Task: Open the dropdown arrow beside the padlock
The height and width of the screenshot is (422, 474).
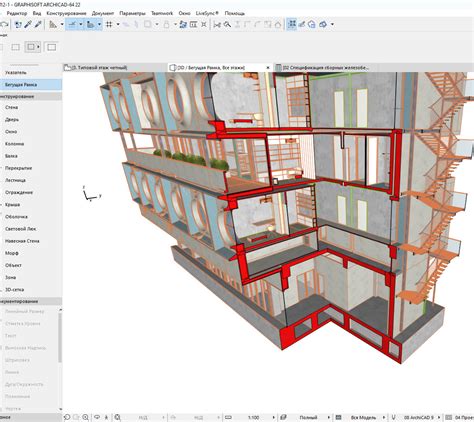Action: click(175, 24)
